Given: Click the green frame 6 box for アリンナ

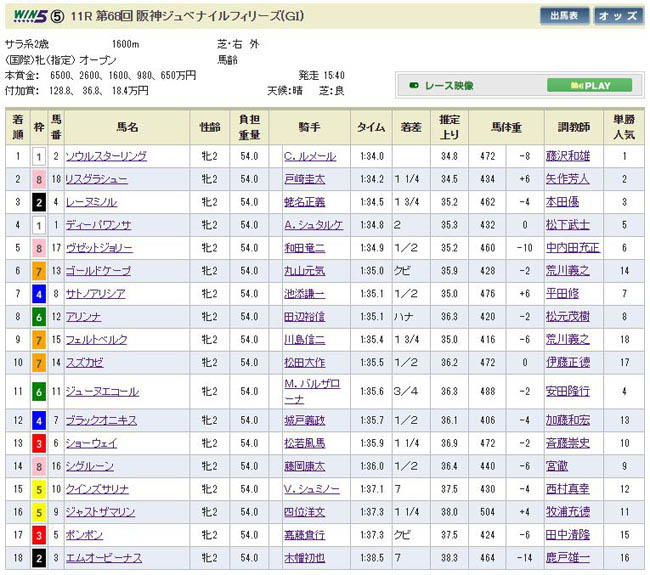Looking at the screenshot, I should point(38,317).
